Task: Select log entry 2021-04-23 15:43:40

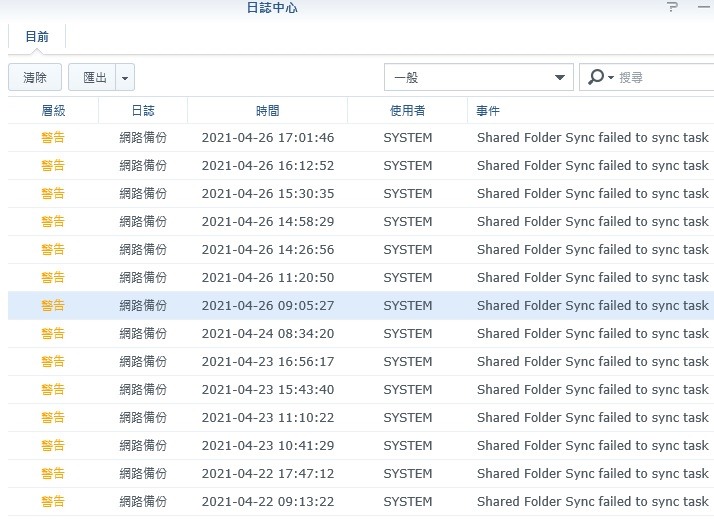Action: pos(361,389)
